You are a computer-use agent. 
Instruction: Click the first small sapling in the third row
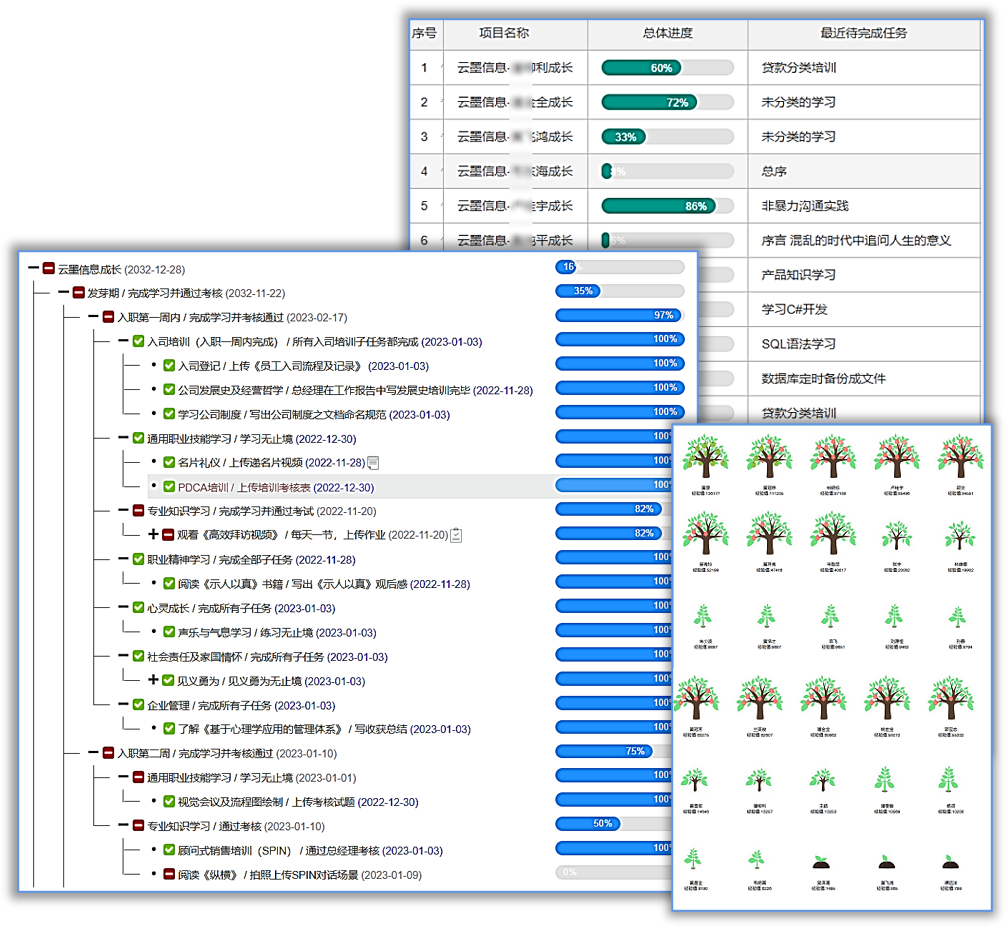point(705,617)
